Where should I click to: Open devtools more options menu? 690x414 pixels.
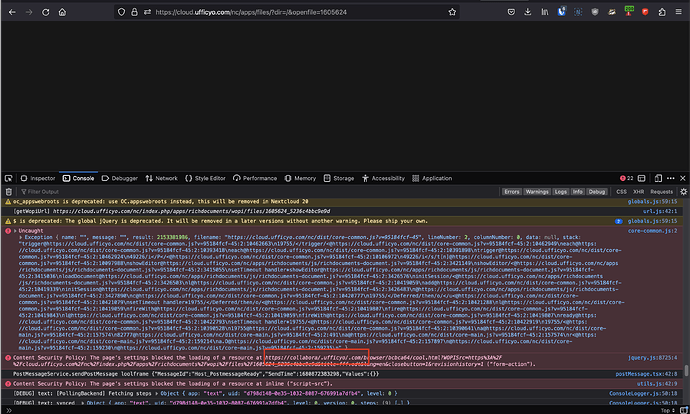coord(671,178)
